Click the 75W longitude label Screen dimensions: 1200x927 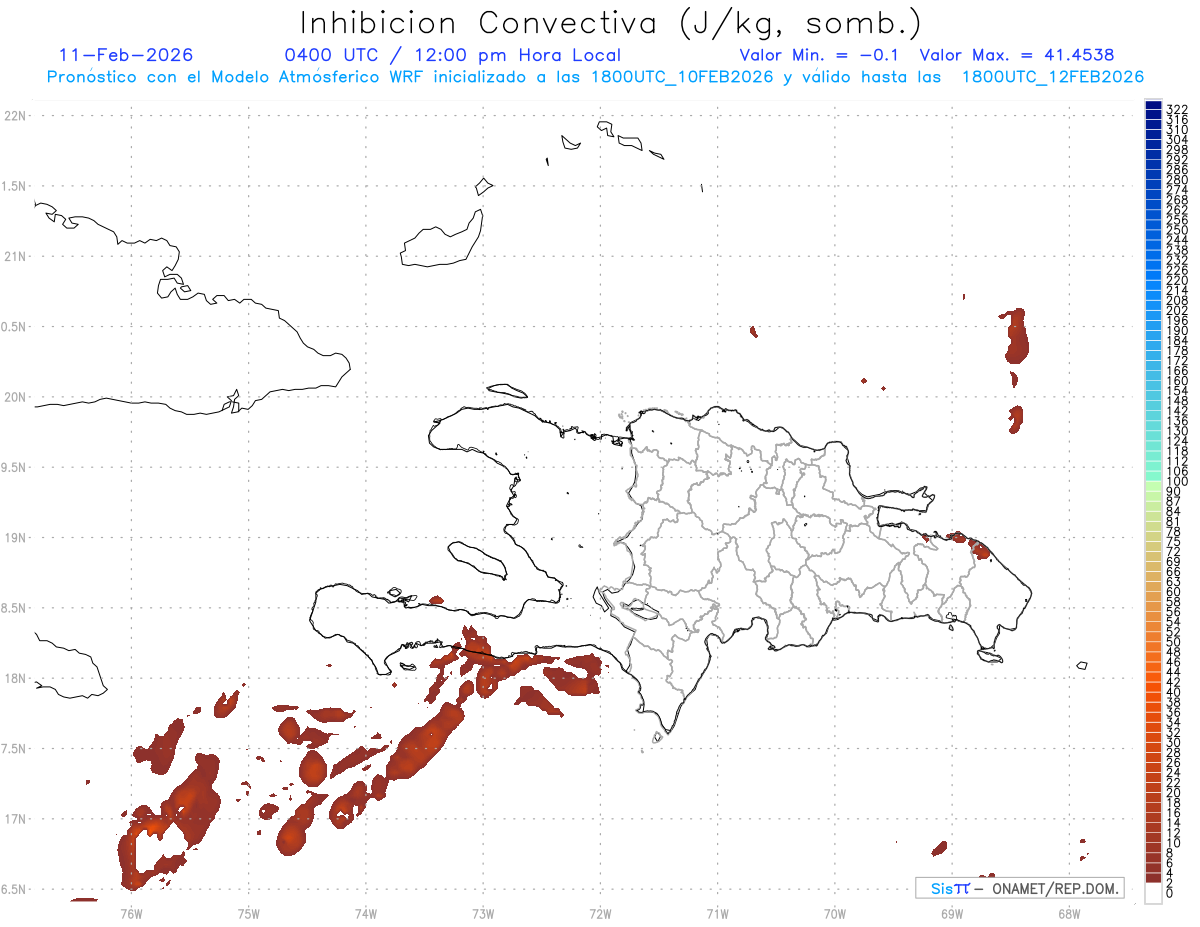248,913
